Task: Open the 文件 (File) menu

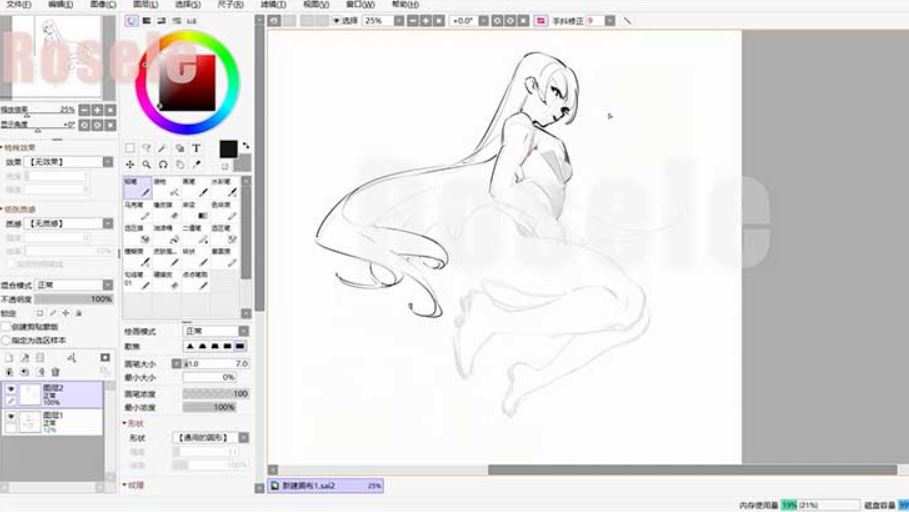Action: click(19, 4)
